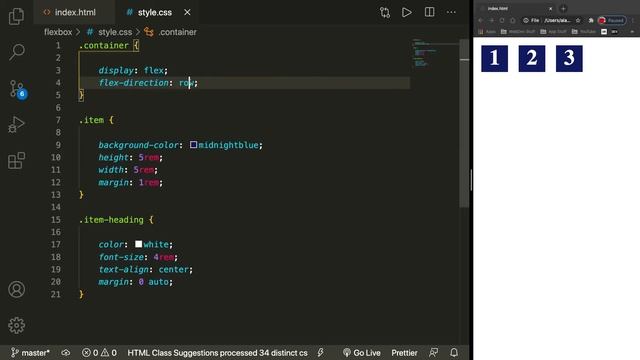Open Source Control view with 6 changes
The width and height of the screenshot is (640, 360).
click(18, 89)
